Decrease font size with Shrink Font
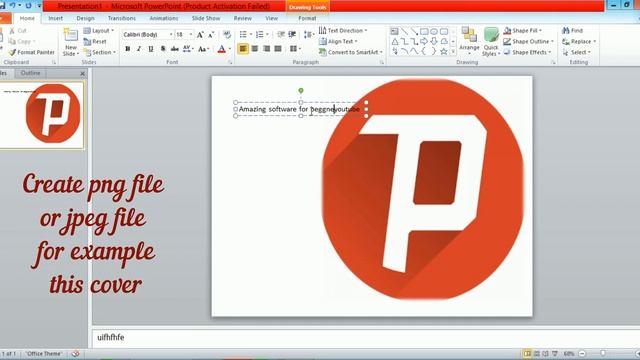The image size is (640, 360). tap(211, 35)
